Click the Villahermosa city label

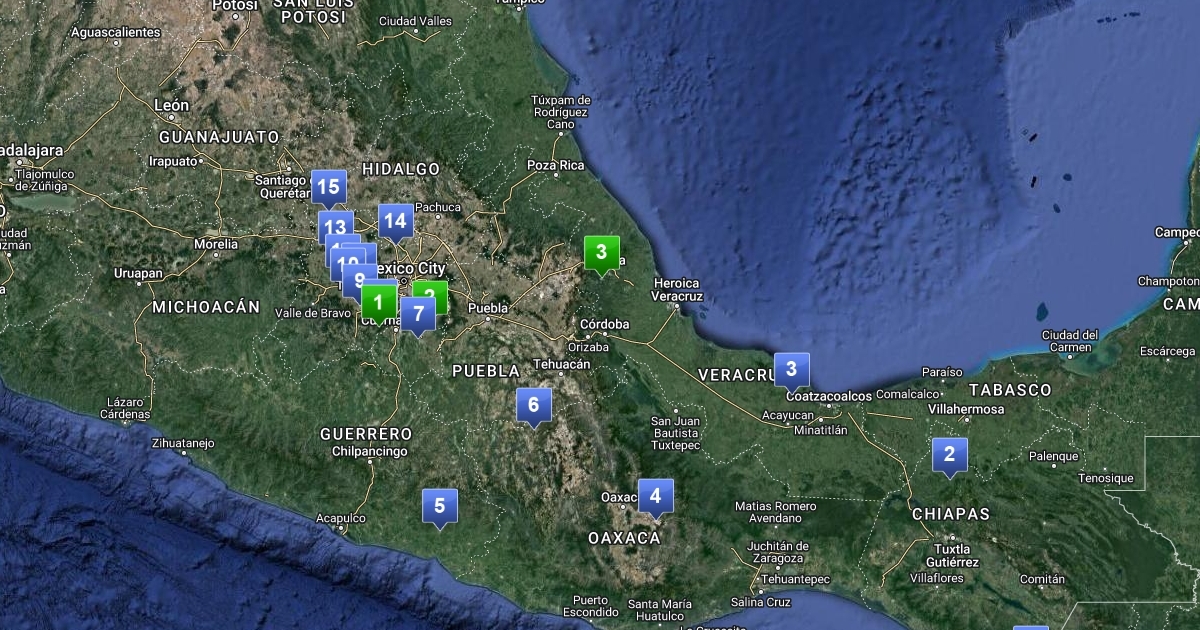point(966,410)
